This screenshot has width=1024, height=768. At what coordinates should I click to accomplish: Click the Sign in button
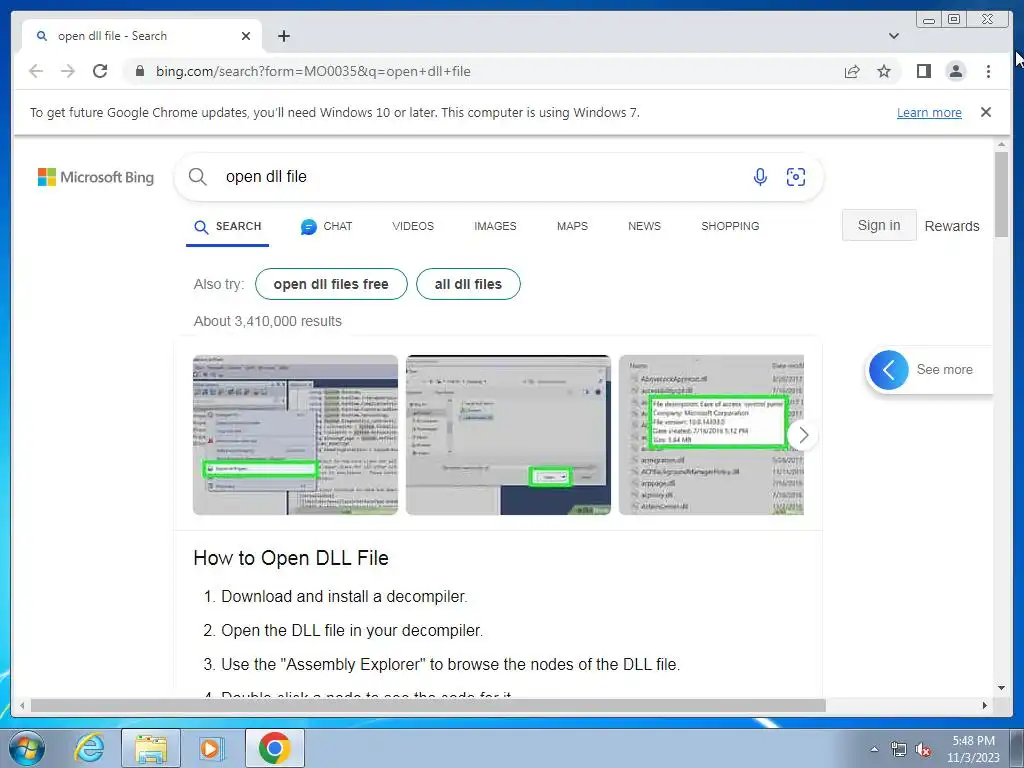878,225
